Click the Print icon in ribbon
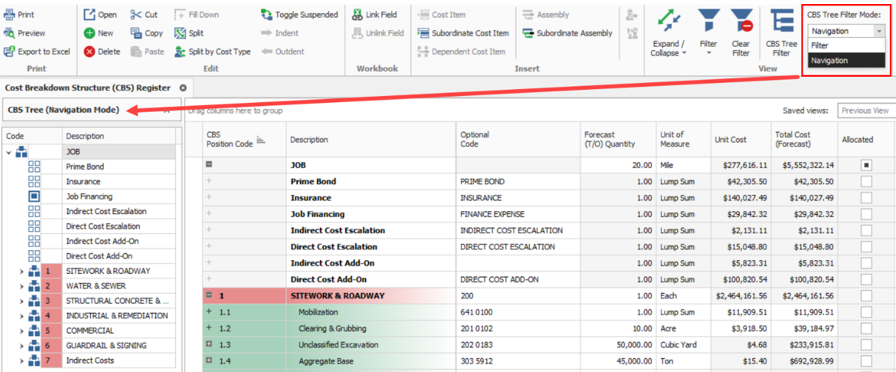This screenshot has height=372, width=896. [9, 14]
